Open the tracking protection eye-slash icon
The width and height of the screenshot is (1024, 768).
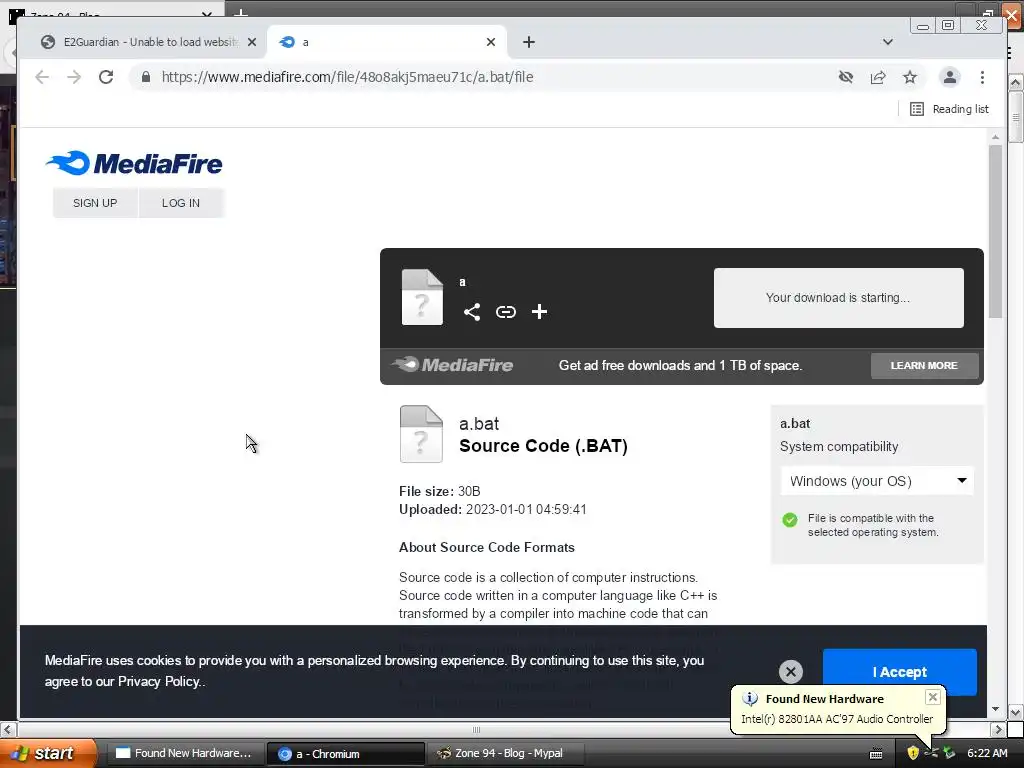click(x=846, y=77)
